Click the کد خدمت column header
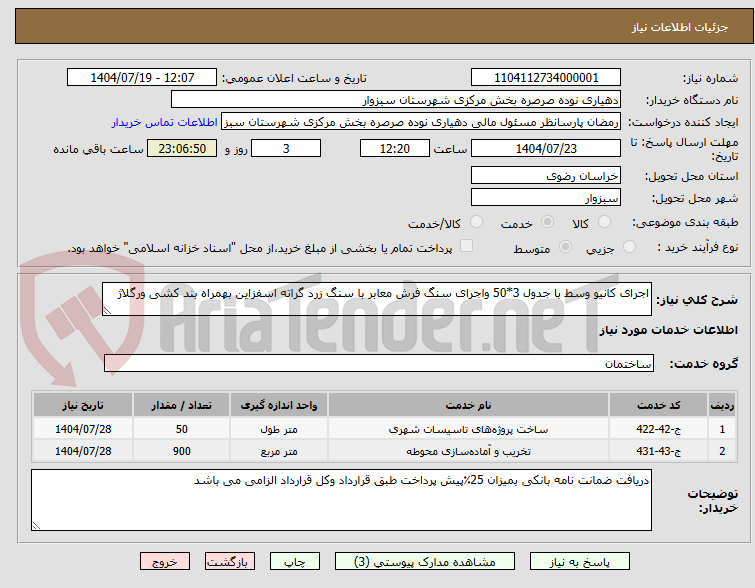The height and width of the screenshot is (588, 755). coord(658,405)
